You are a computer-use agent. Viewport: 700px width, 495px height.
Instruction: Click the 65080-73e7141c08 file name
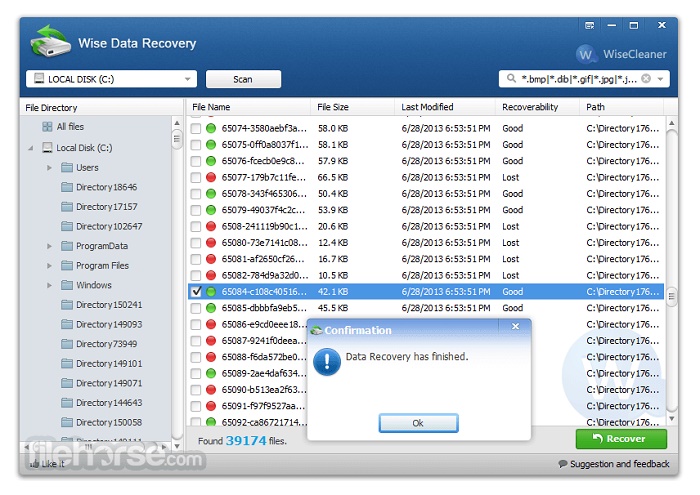265,243
